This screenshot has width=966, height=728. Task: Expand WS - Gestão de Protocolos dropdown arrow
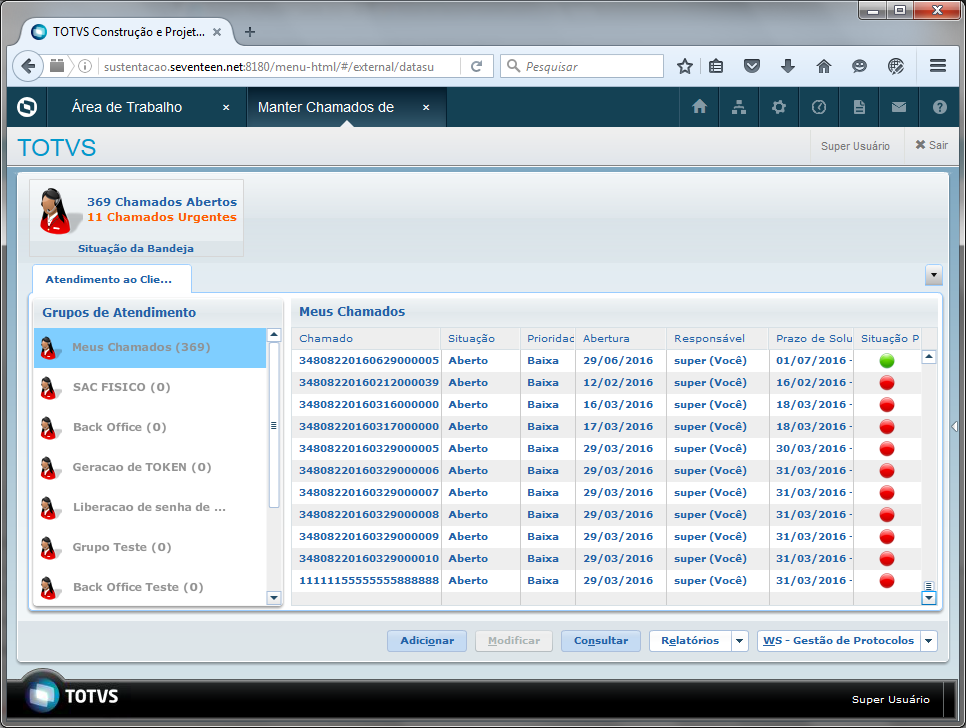coord(928,641)
